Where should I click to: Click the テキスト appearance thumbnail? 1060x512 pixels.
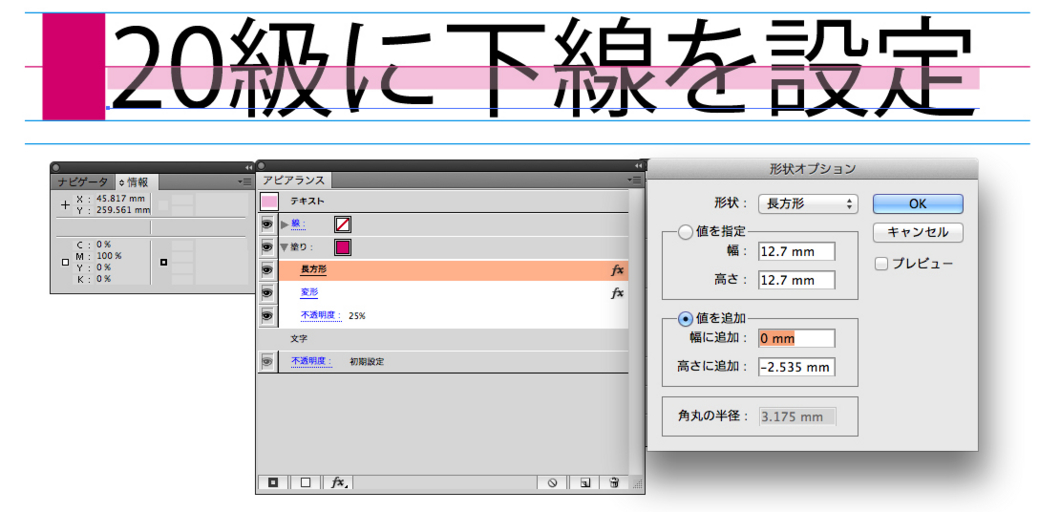click(x=269, y=201)
